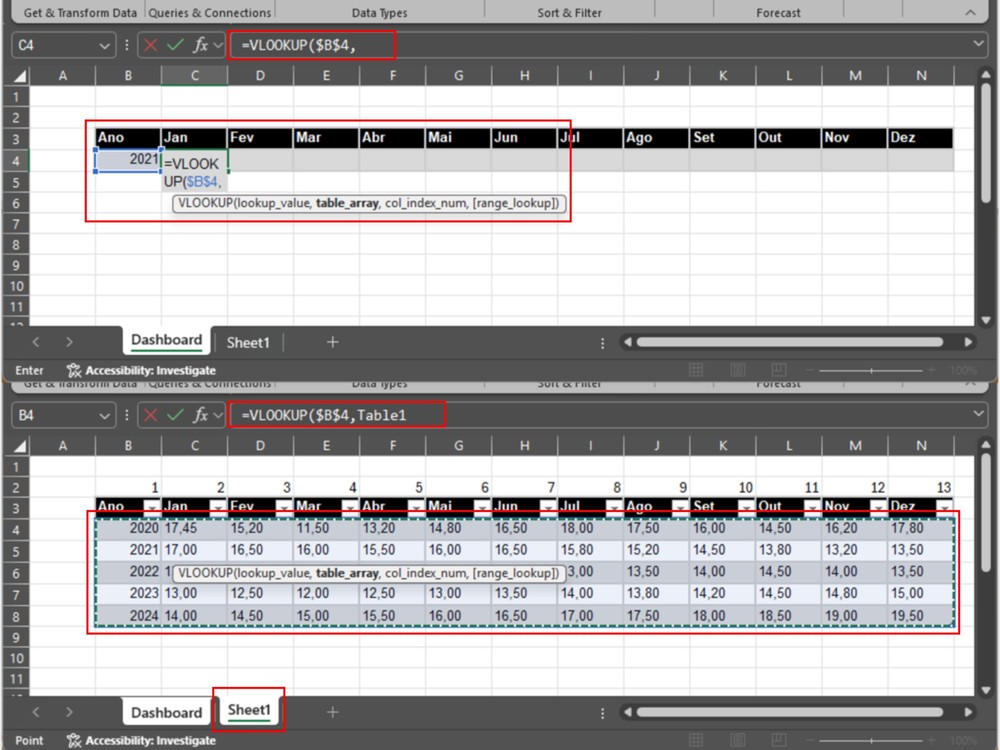Select row 4 header in top window

point(16,161)
